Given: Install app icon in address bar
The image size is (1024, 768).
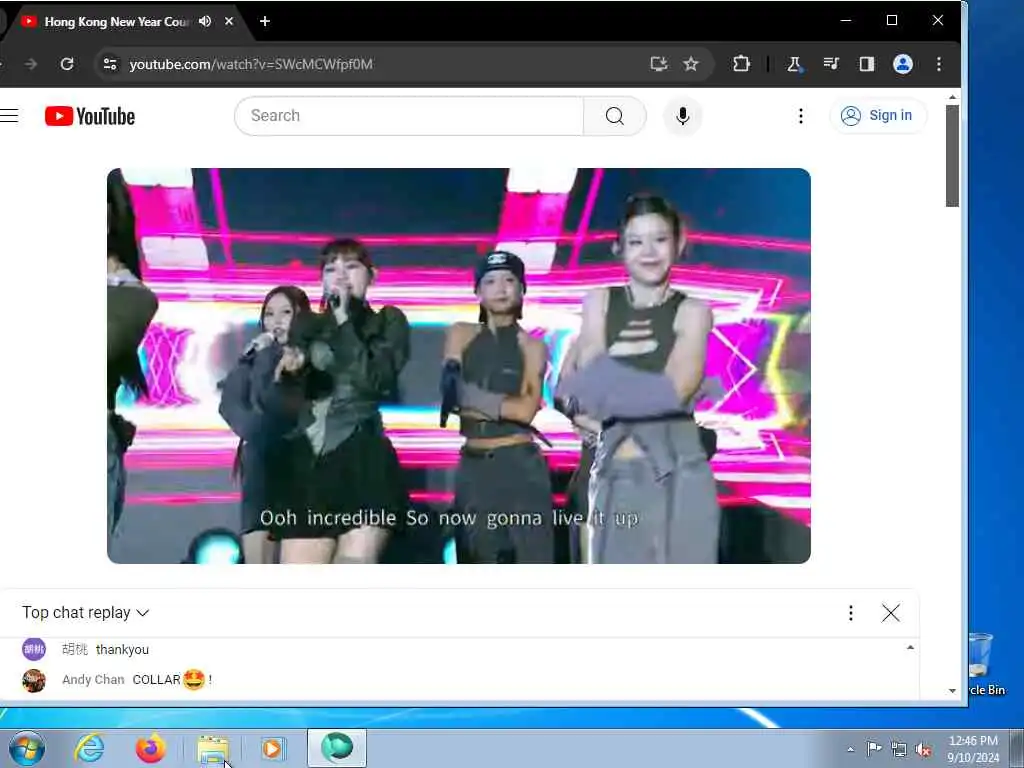Looking at the screenshot, I should coord(658,64).
